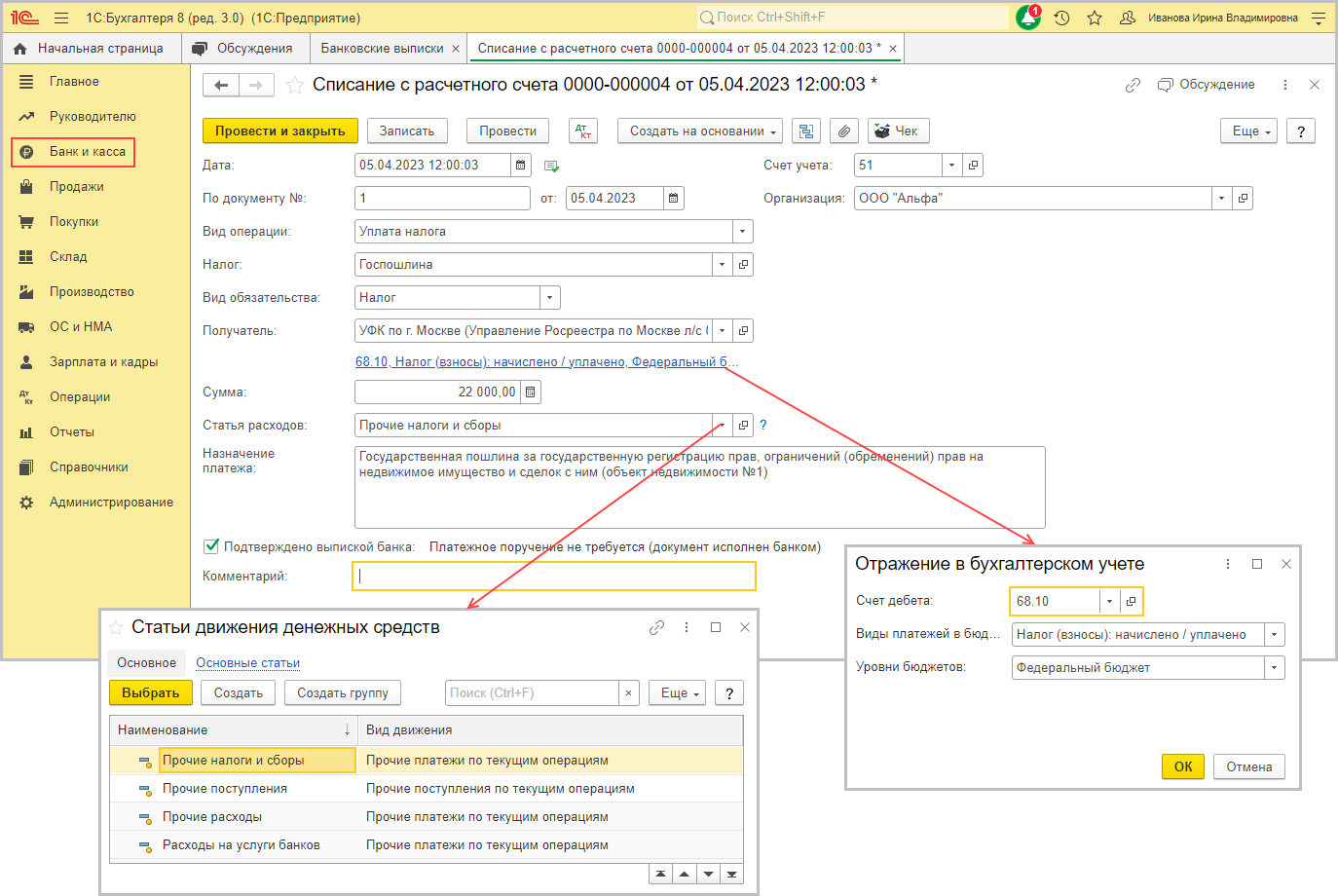The width and height of the screenshot is (1338, 896).
Task: Expand Налог Госпошлина dropdown
Action: pyautogui.click(x=723, y=265)
